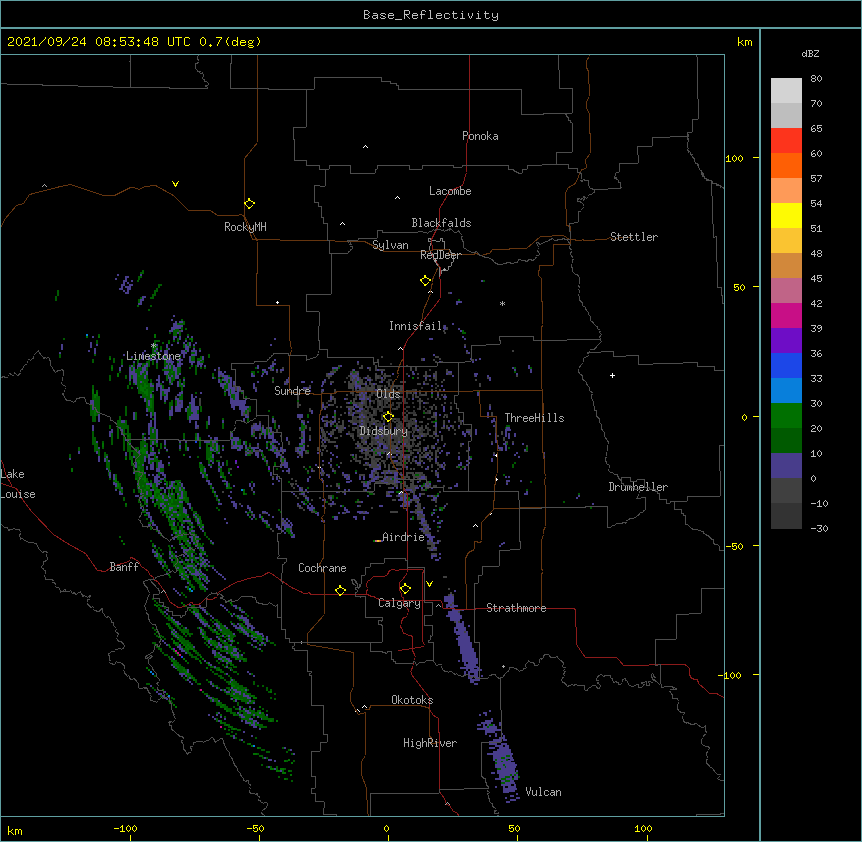Click the Limestone label
Image resolution: width=862 pixels, height=842 pixels.
[x=153, y=356]
